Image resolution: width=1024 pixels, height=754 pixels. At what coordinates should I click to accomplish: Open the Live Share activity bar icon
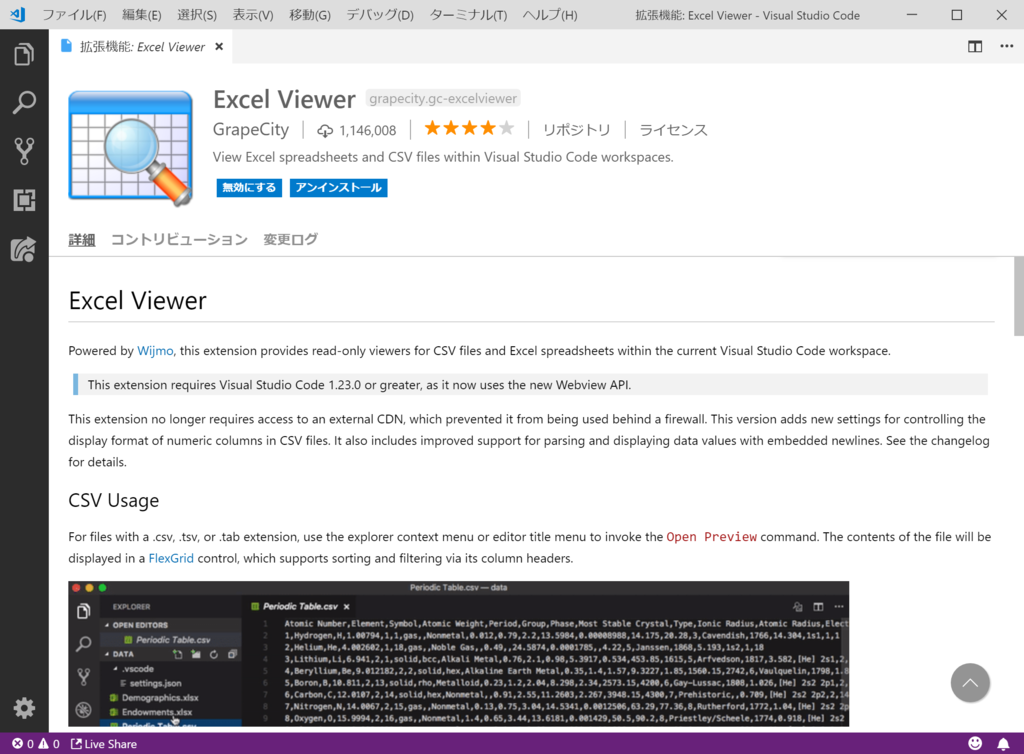point(24,249)
